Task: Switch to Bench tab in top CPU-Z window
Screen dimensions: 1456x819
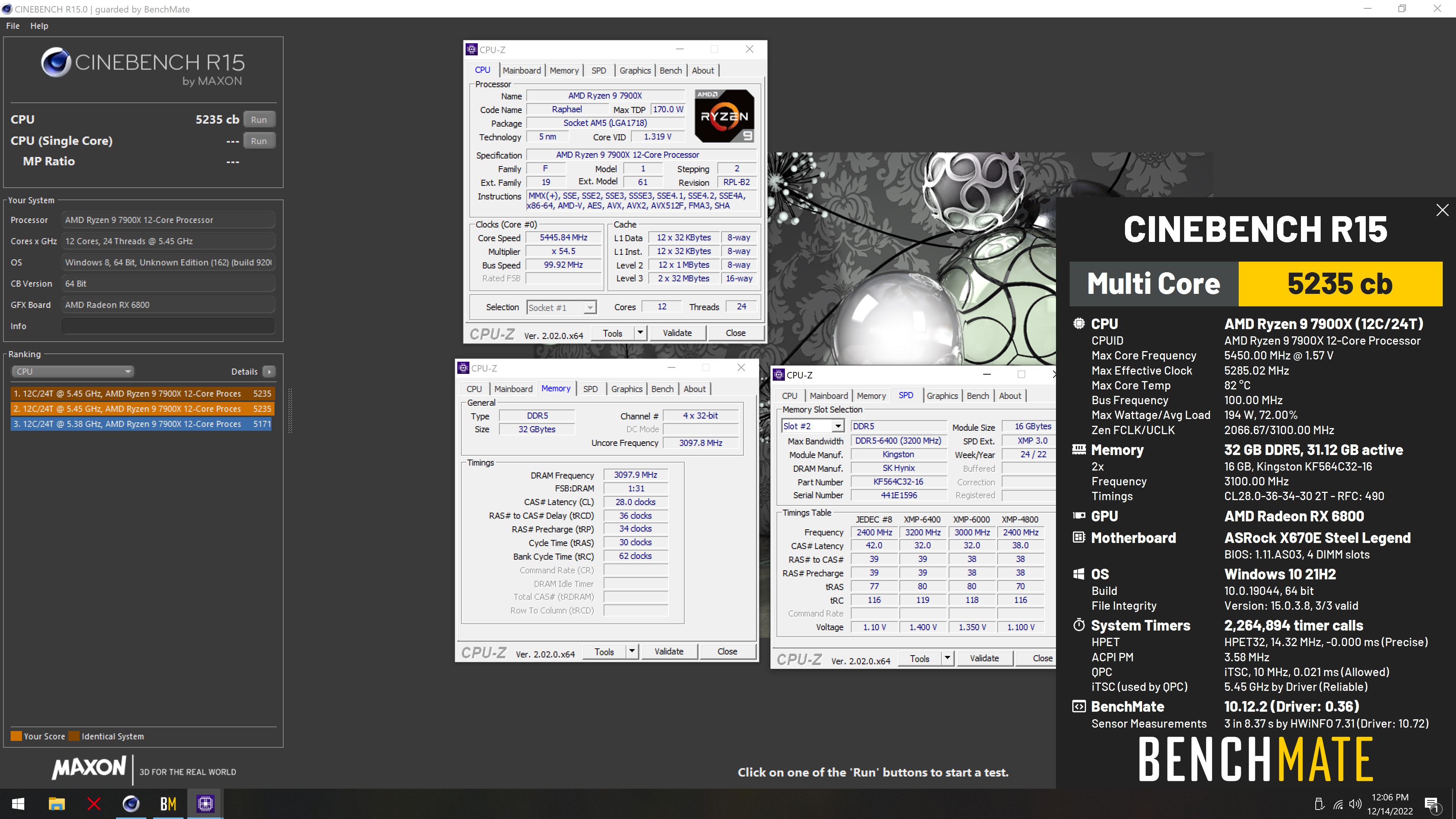Action: click(670, 71)
